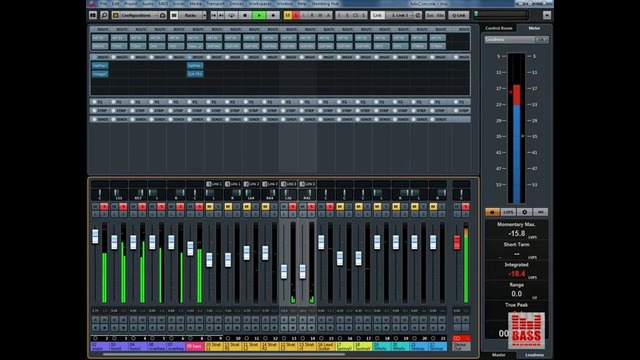Click first insert slot on snare channel
640x360 pixels.
point(100,65)
